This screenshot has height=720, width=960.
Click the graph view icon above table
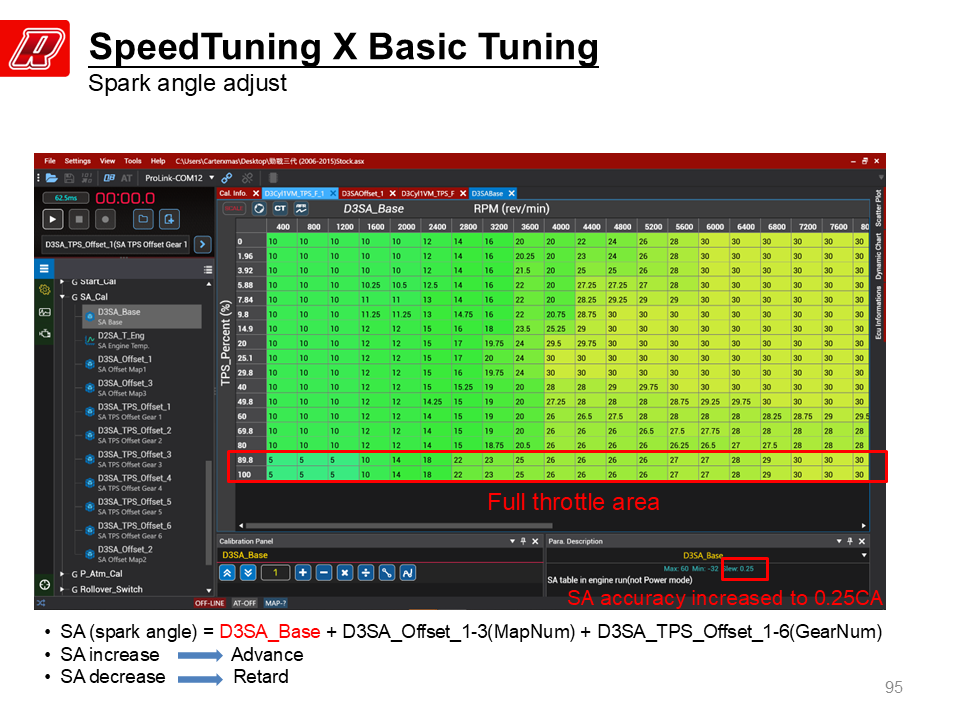(301, 209)
